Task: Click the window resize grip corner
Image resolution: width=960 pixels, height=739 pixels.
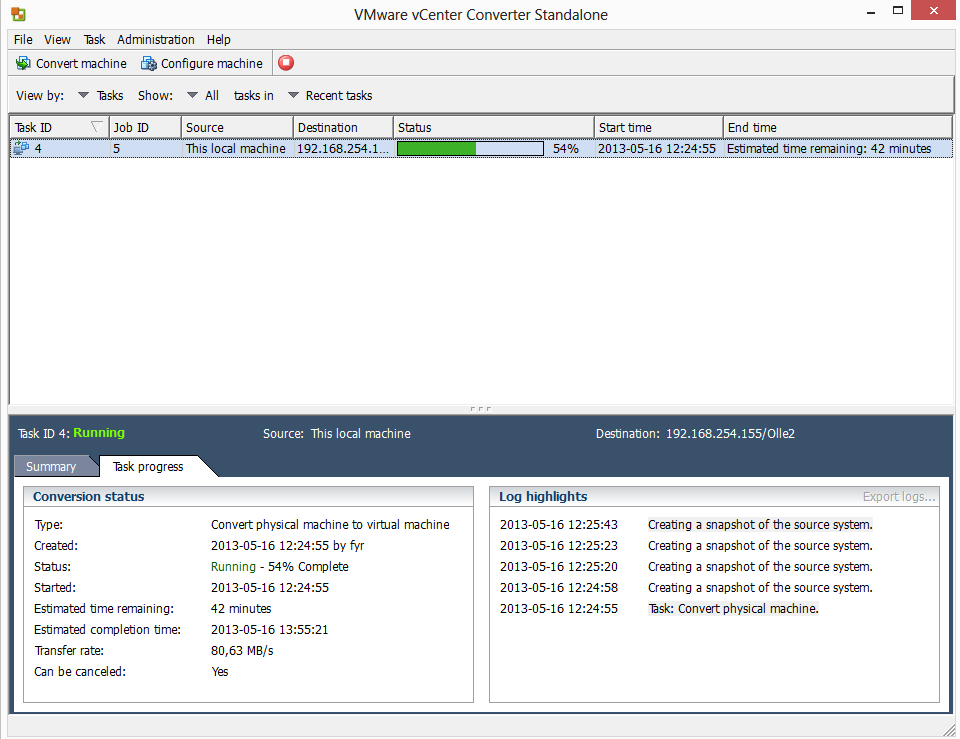Action: coord(949,730)
